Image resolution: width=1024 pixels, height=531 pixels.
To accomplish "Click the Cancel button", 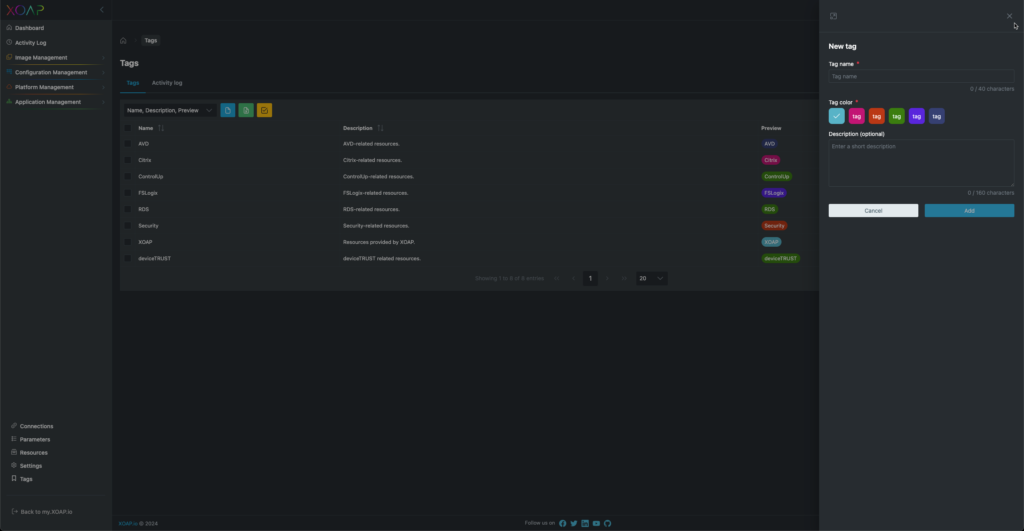I will (x=873, y=210).
